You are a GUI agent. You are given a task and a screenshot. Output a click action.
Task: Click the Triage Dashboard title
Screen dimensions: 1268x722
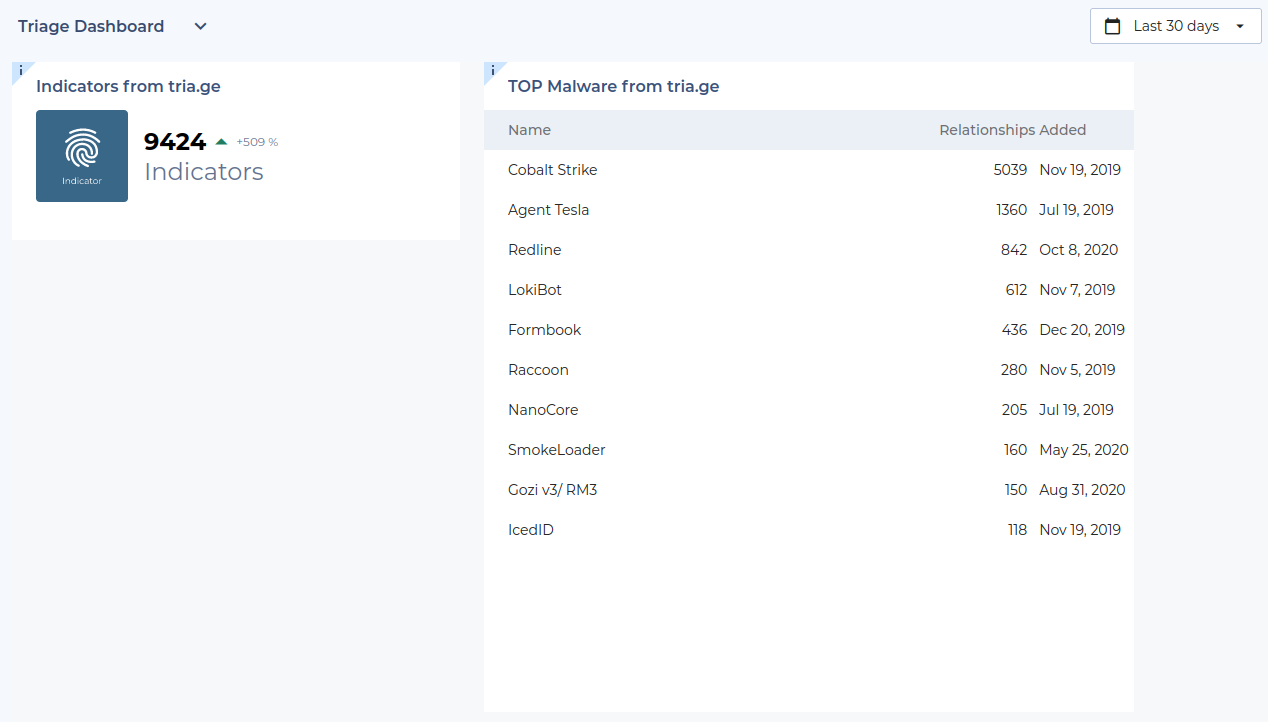[91, 26]
